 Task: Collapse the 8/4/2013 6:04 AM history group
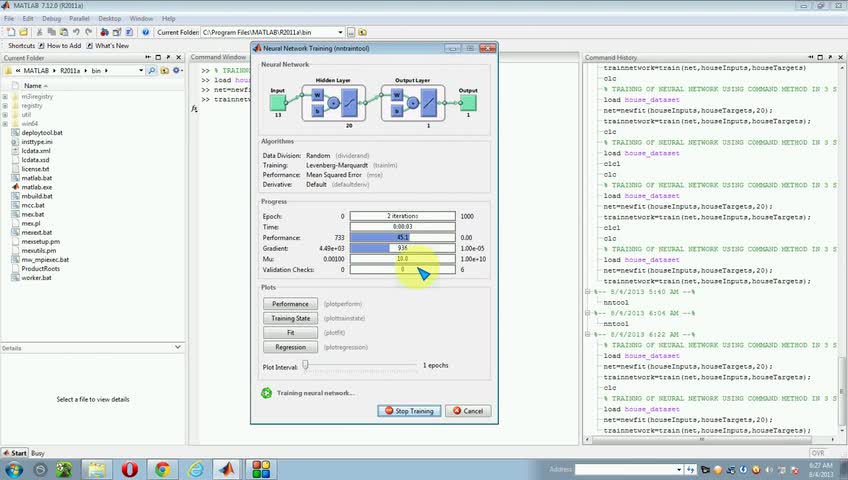tap(588, 313)
